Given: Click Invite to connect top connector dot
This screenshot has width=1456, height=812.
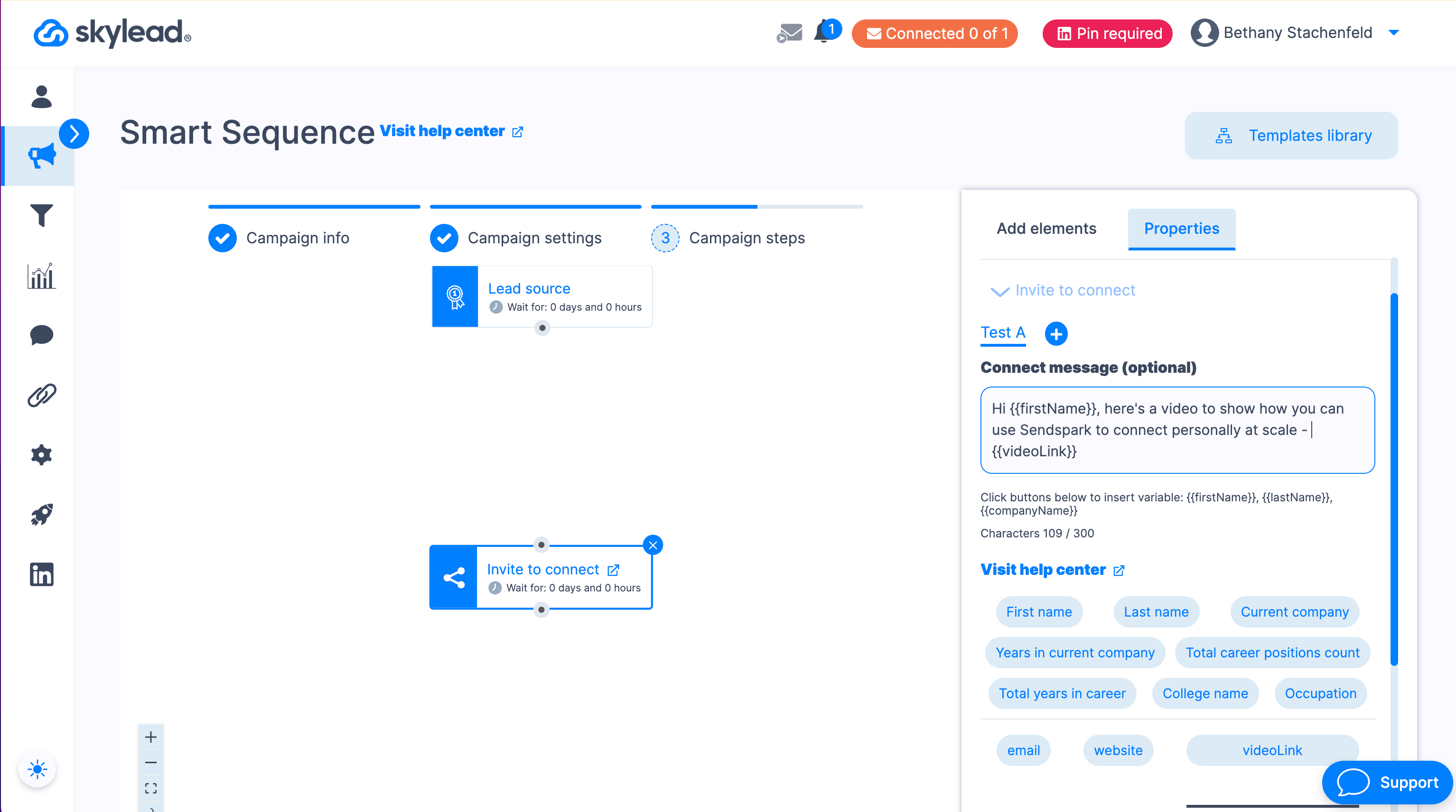Looking at the screenshot, I should (x=541, y=544).
